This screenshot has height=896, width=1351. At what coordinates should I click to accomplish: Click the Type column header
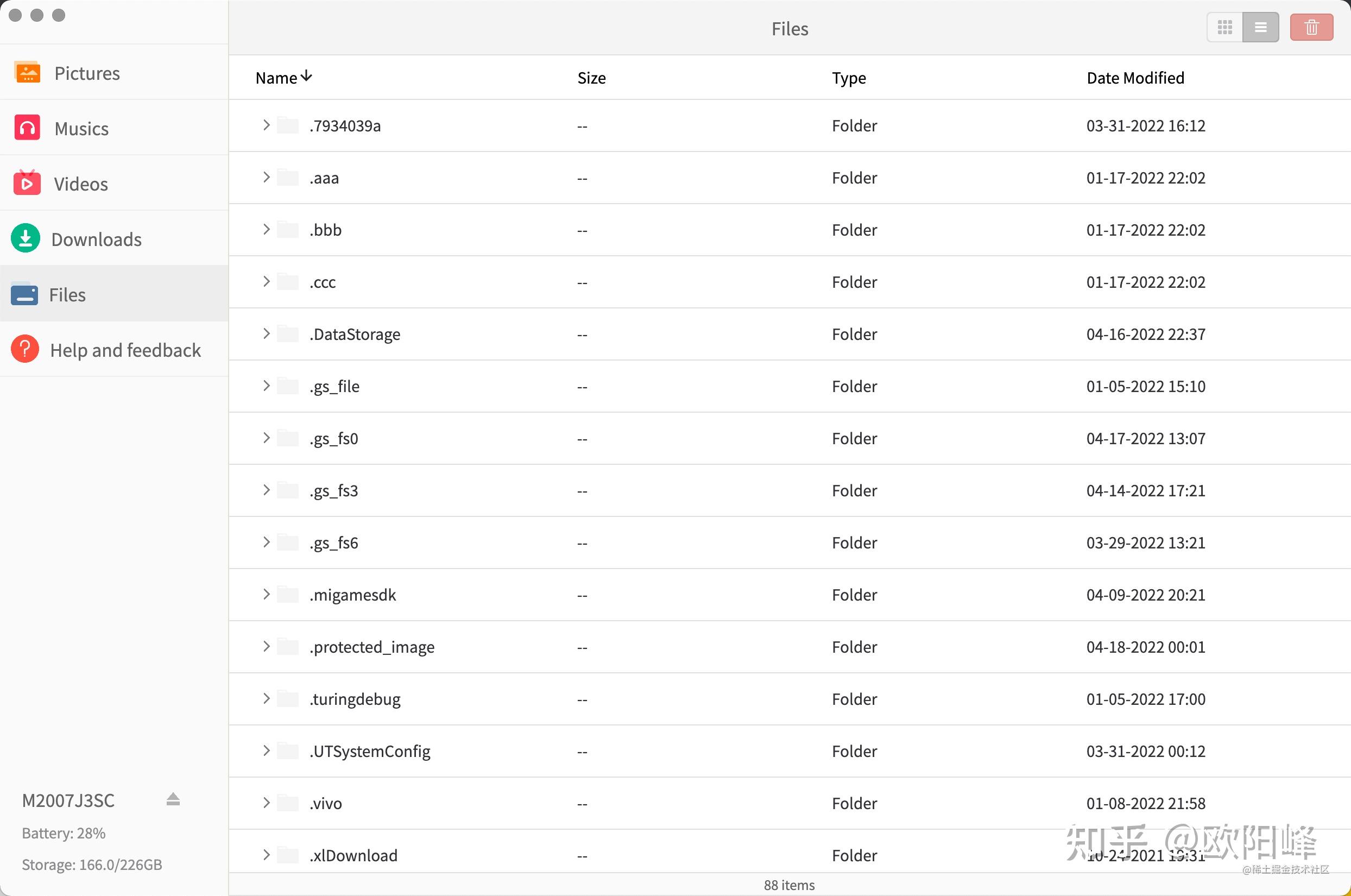pos(848,78)
